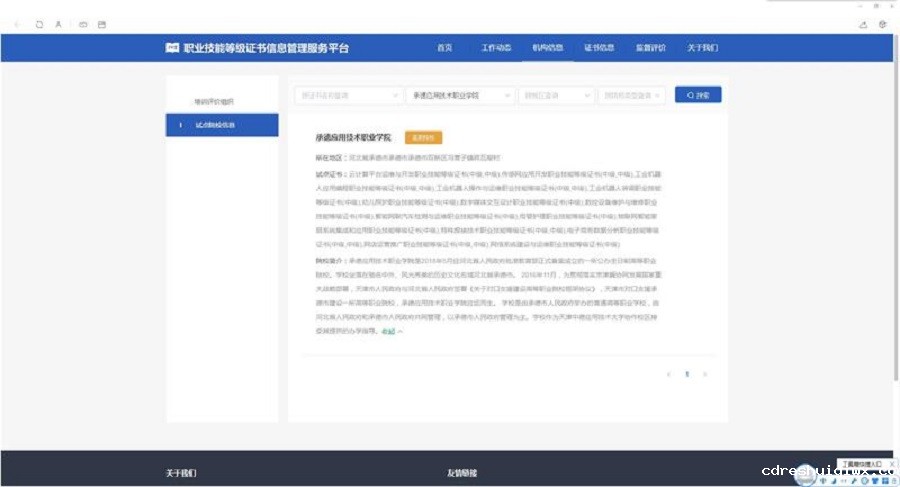Open the first certificate name filter dropdown
Viewport: 900px width, 487px height.
coord(348,95)
